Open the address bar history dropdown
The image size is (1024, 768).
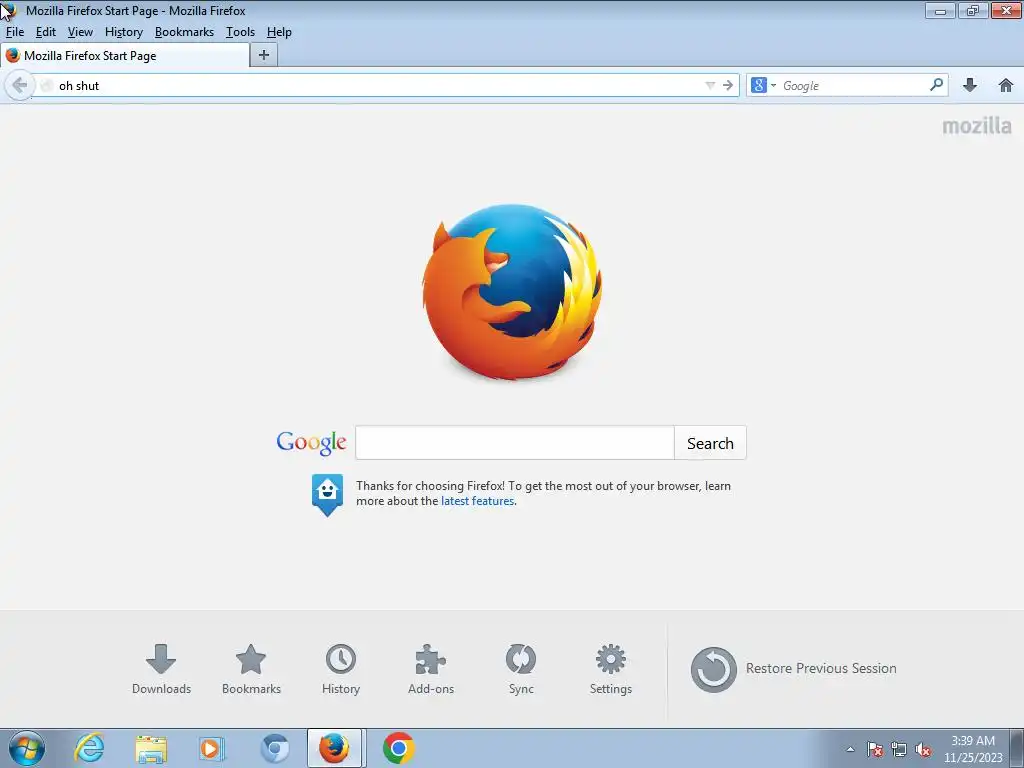click(x=710, y=86)
